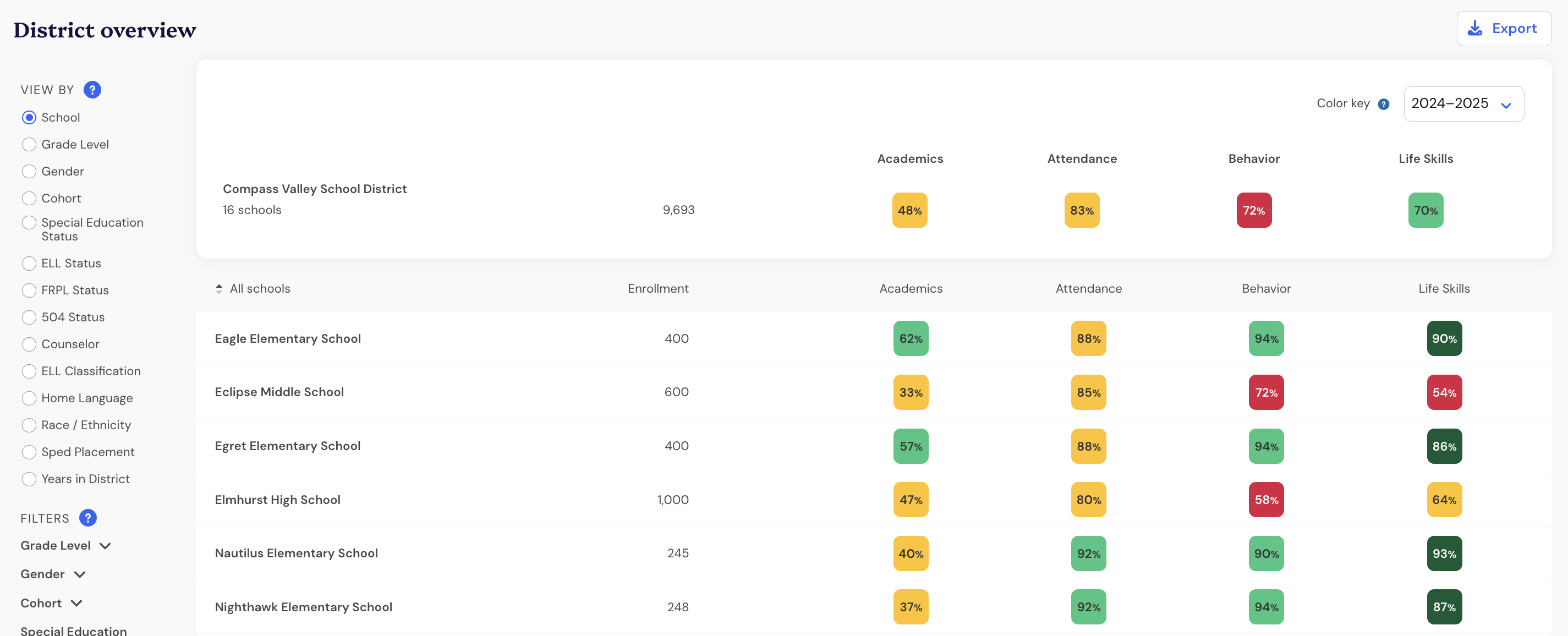Click Egret Elementary School name
Image resolution: width=1568 pixels, height=636 pixels.
[287, 446]
